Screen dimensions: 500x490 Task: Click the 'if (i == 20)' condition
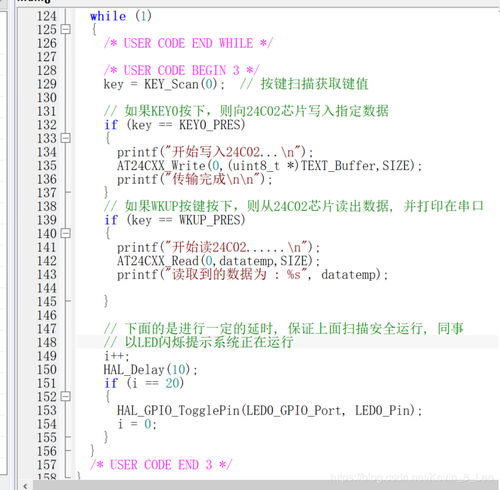(x=144, y=383)
